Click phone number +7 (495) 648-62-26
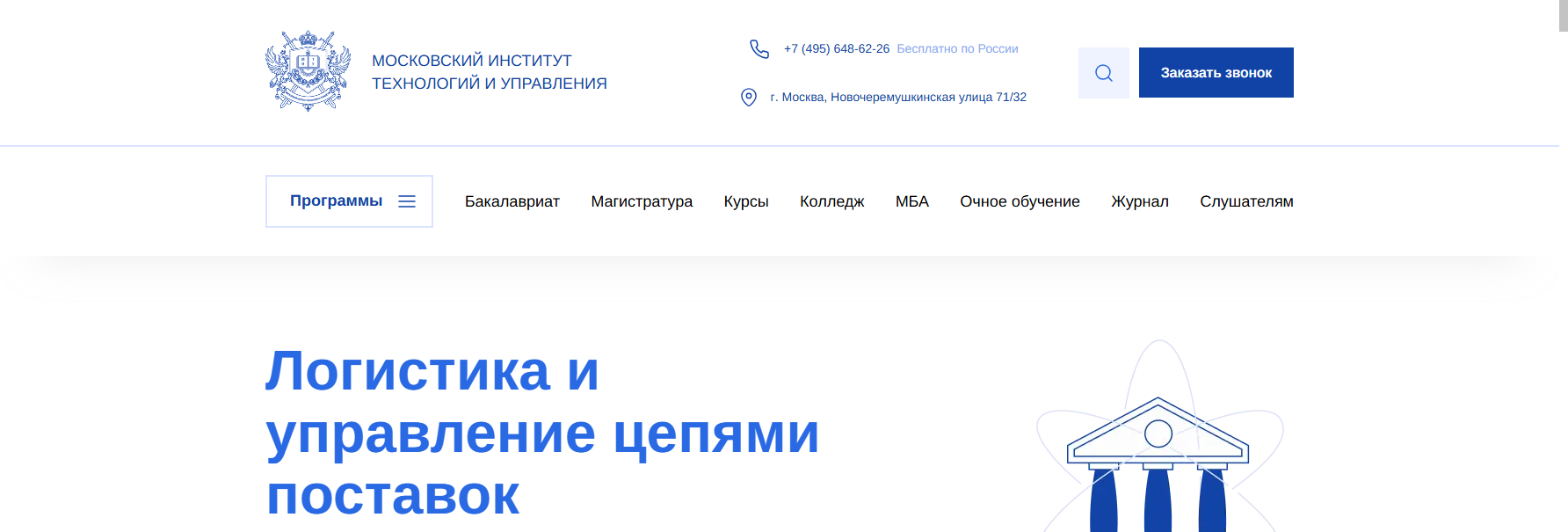The height and width of the screenshot is (532, 1568). (837, 48)
